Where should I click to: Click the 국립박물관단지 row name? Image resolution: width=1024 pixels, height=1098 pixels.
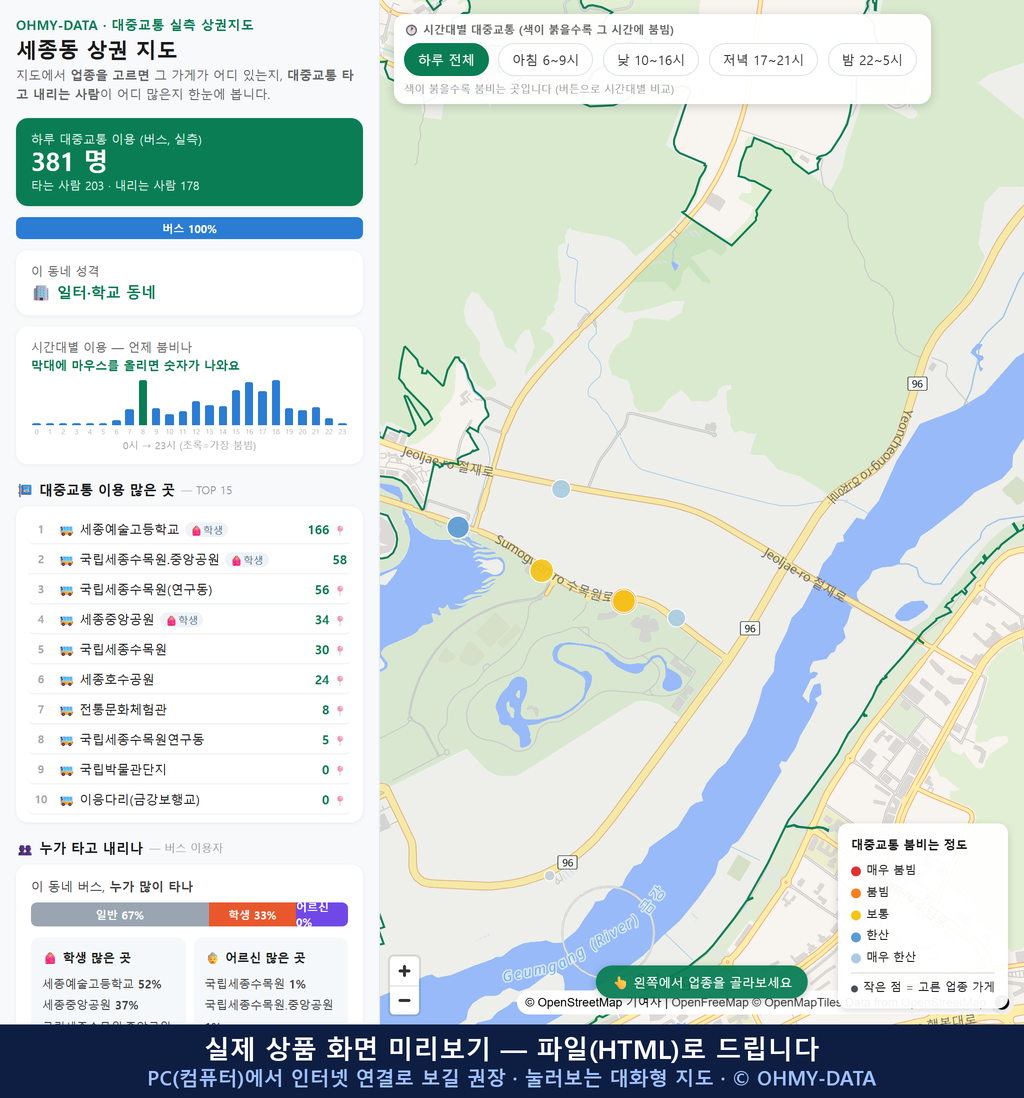(x=123, y=770)
